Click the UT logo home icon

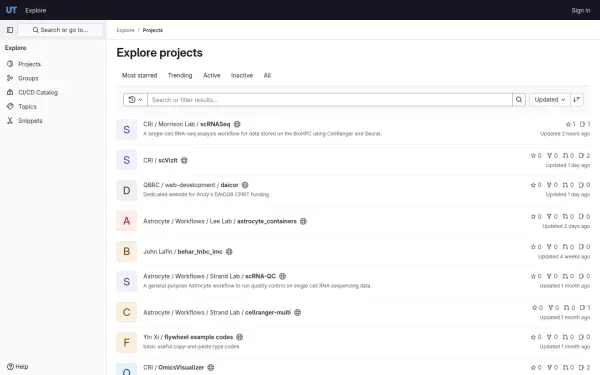coord(11,10)
